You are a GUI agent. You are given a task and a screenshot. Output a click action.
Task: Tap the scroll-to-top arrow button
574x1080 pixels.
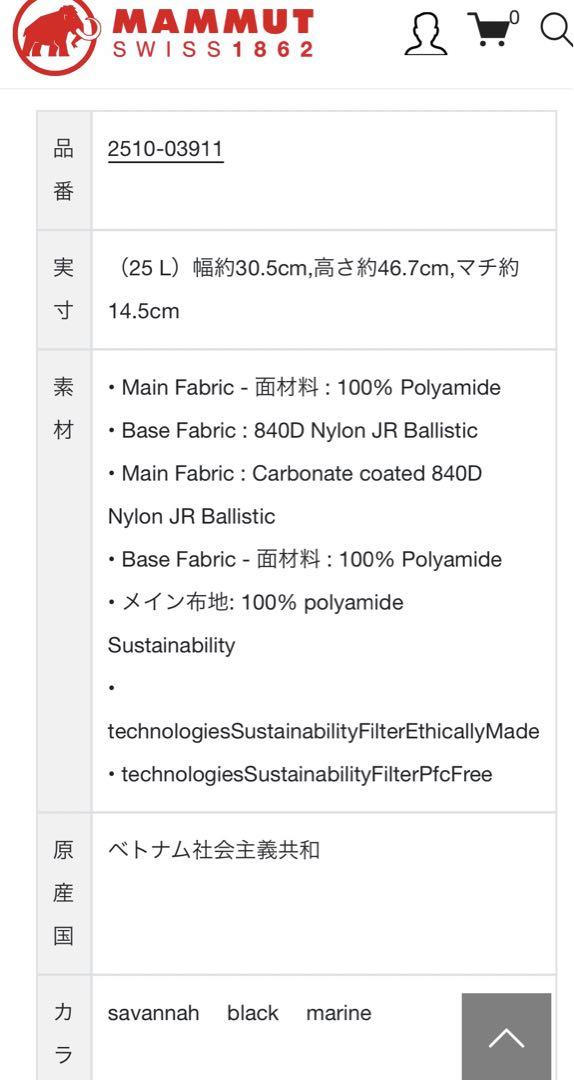click(506, 1037)
